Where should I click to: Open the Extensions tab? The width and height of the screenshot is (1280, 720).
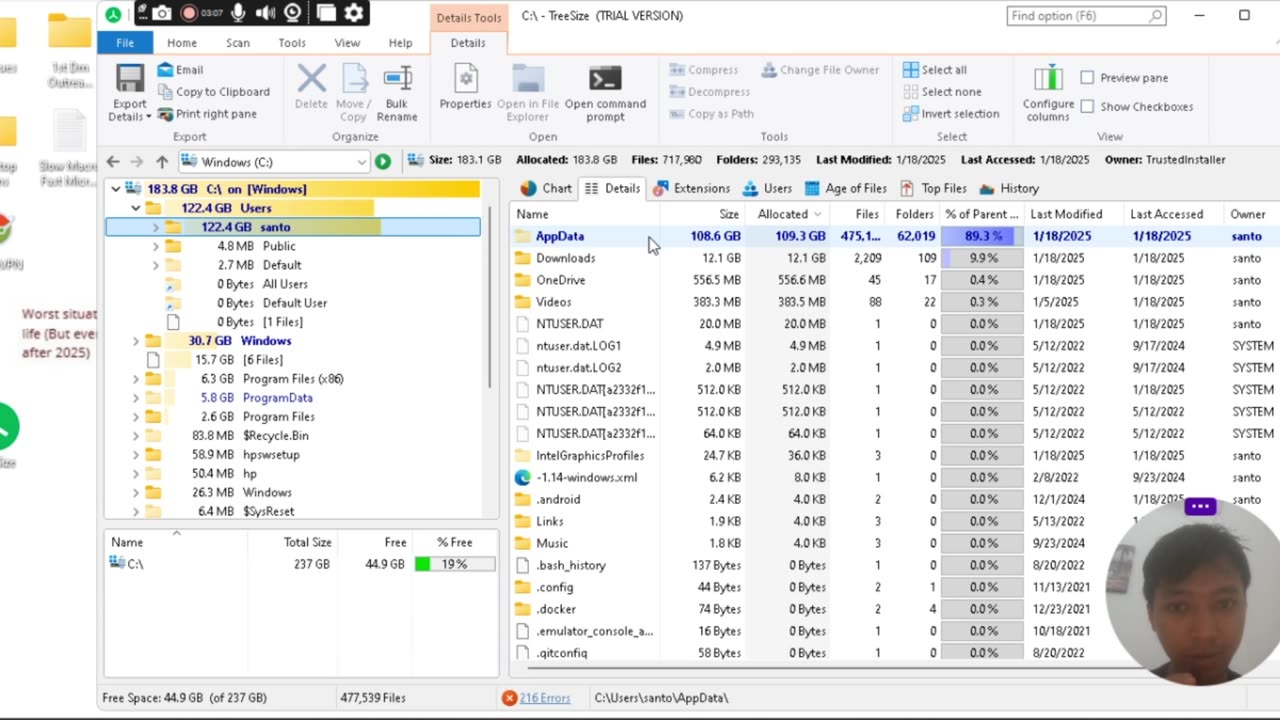pos(692,188)
